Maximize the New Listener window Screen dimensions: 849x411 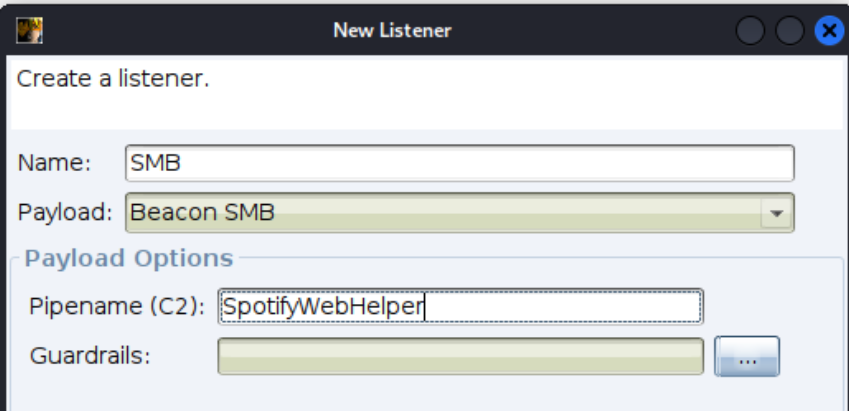[790, 31]
